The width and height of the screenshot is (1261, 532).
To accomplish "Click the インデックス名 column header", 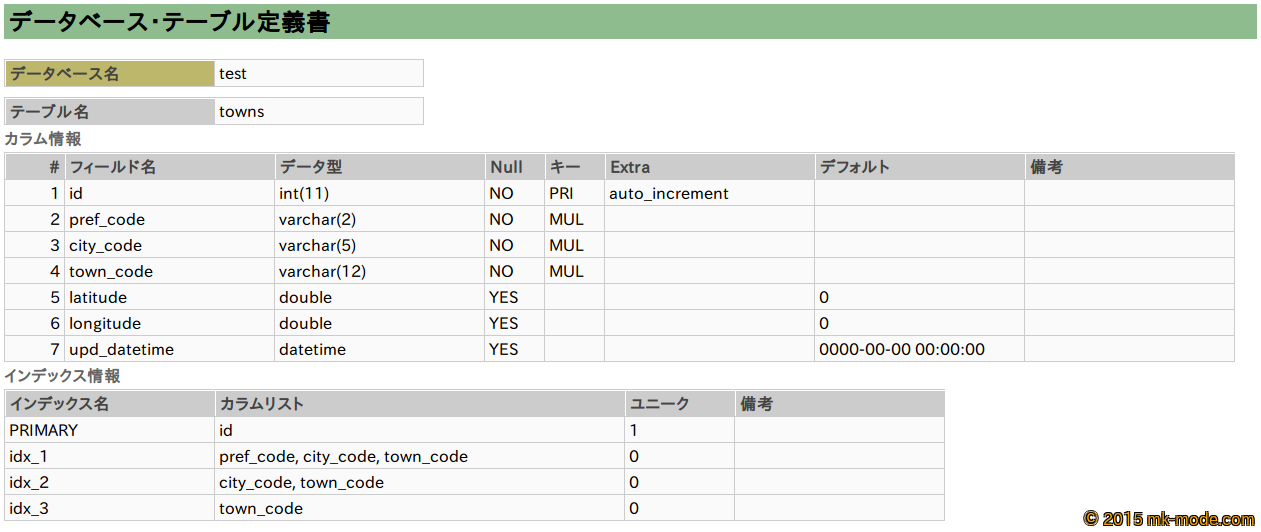I will (x=59, y=404).
